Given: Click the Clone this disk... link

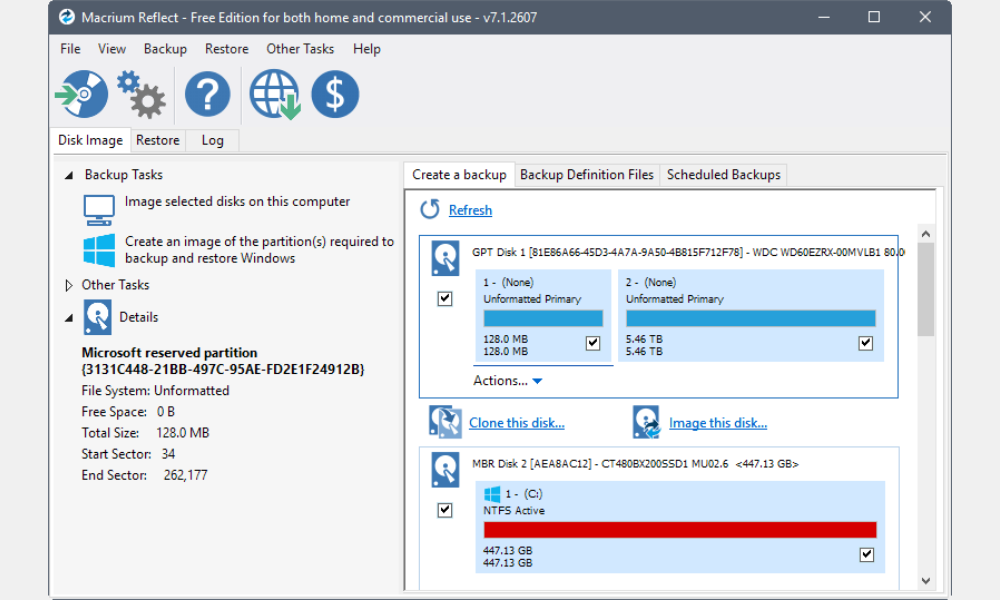Looking at the screenshot, I should click(517, 423).
